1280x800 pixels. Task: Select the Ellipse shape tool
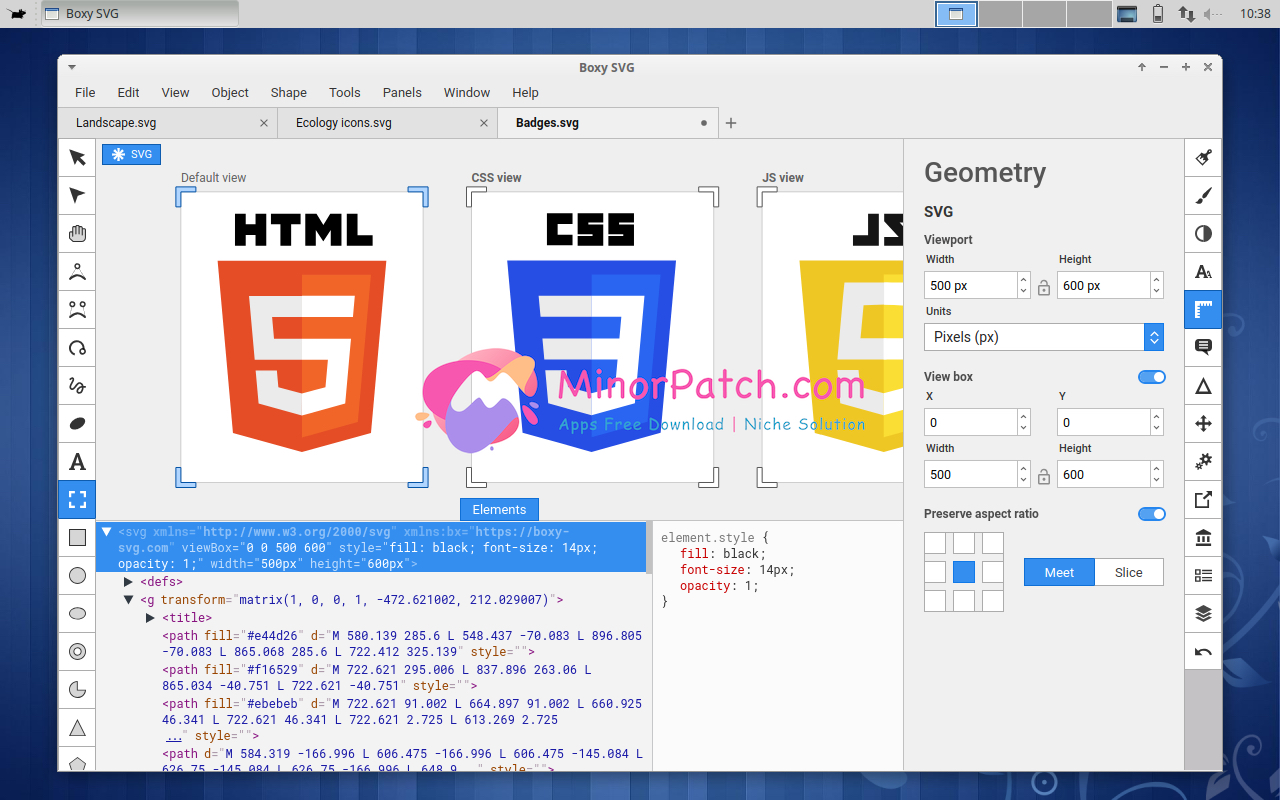tap(77, 613)
